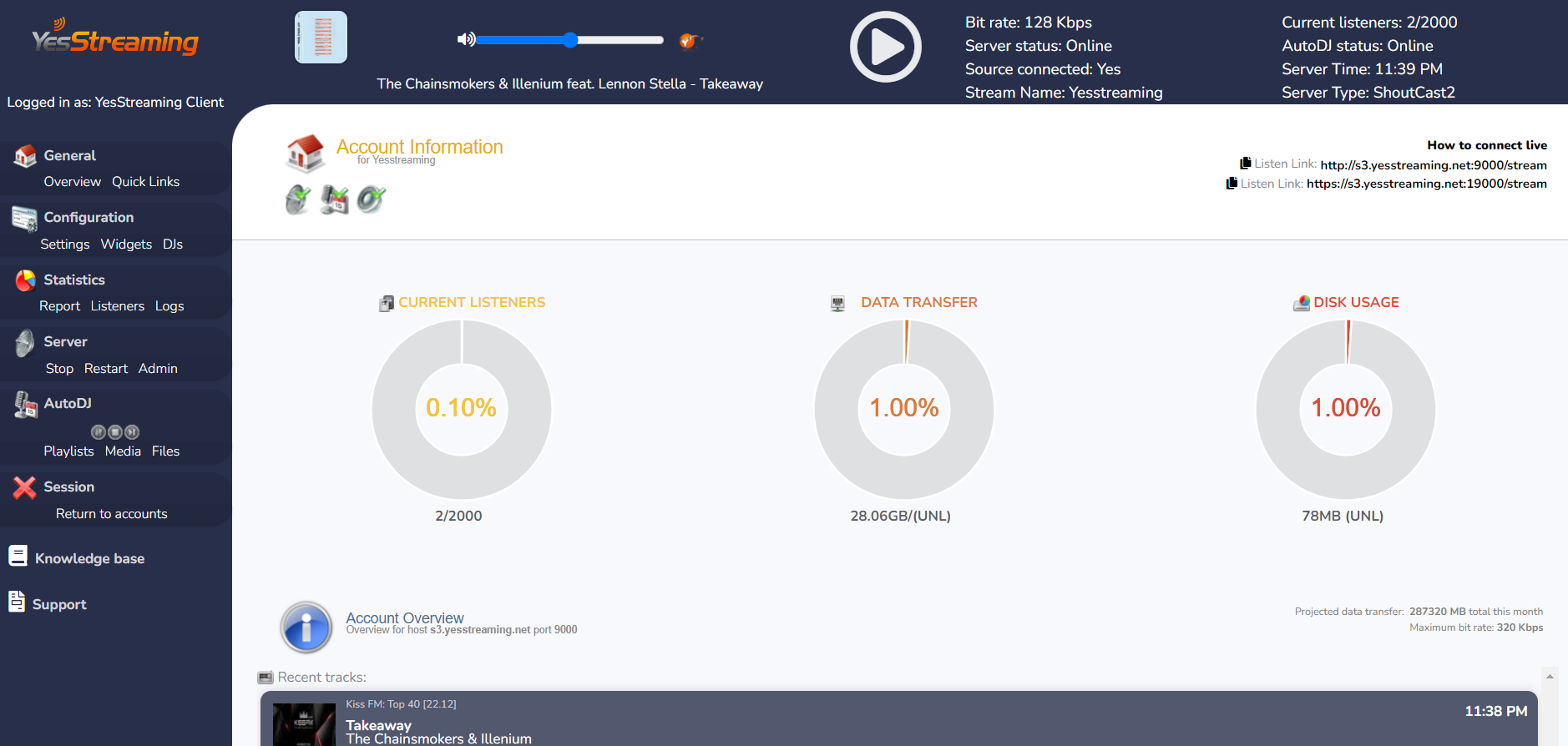This screenshot has height=746, width=1568.
Task: Open Quick Links under General
Action: coord(146,182)
